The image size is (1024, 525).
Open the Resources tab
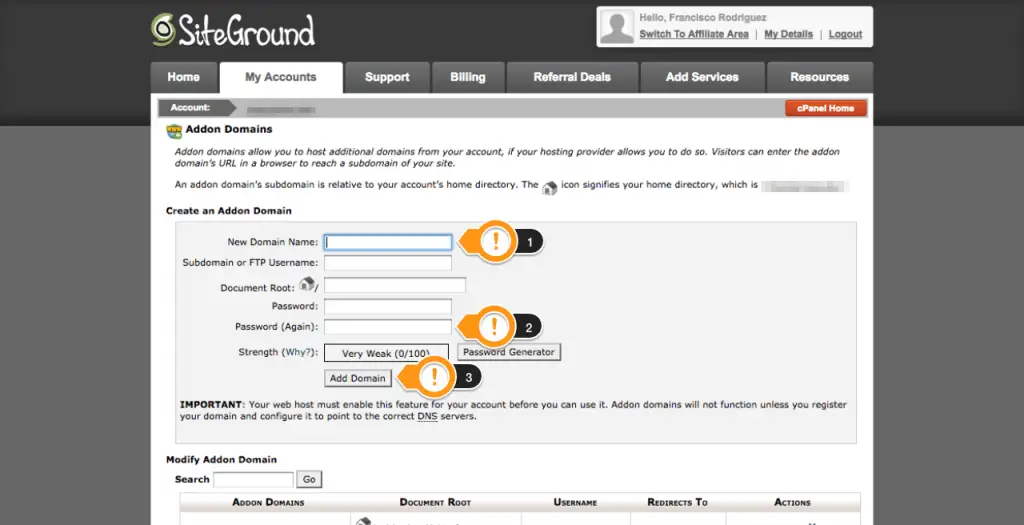click(820, 77)
